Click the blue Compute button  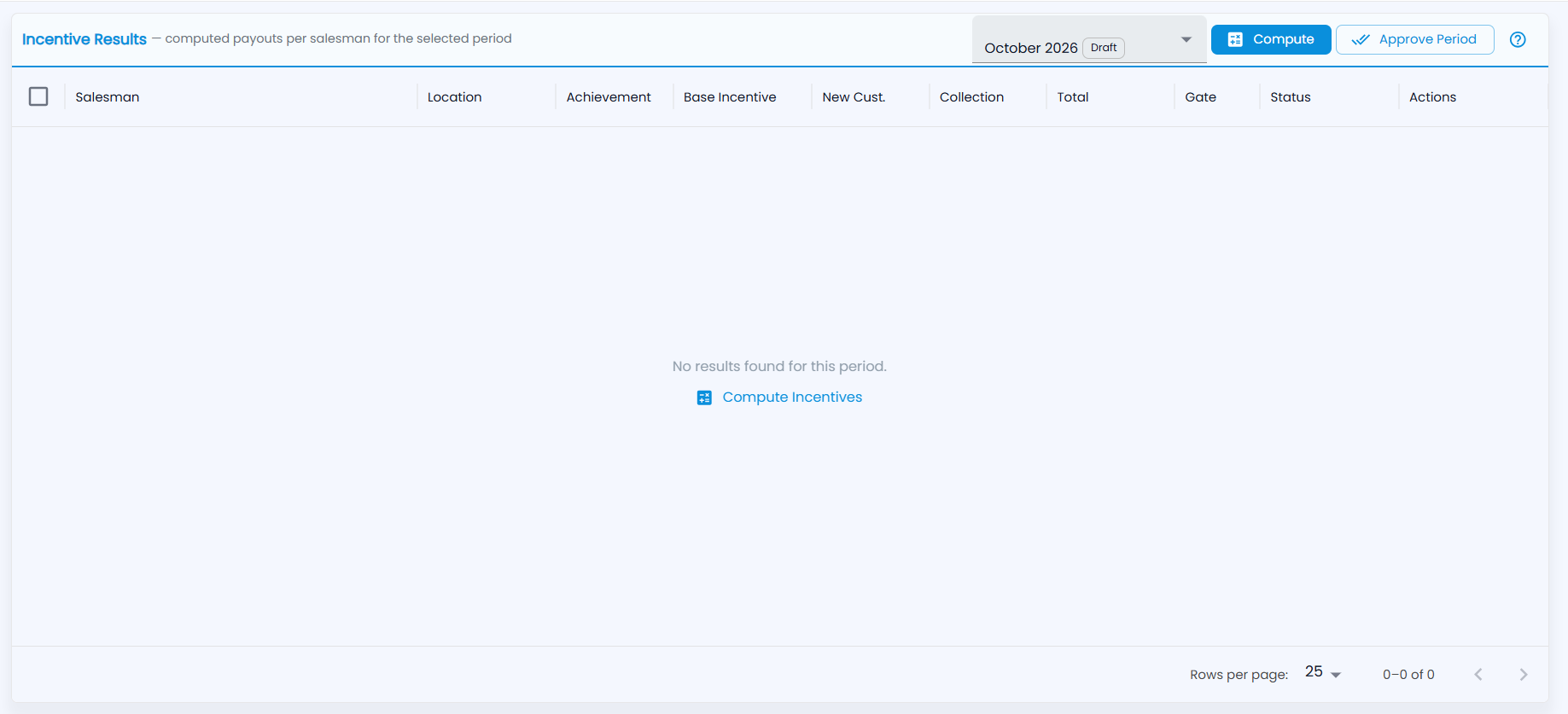click(x=1271, y=39)
